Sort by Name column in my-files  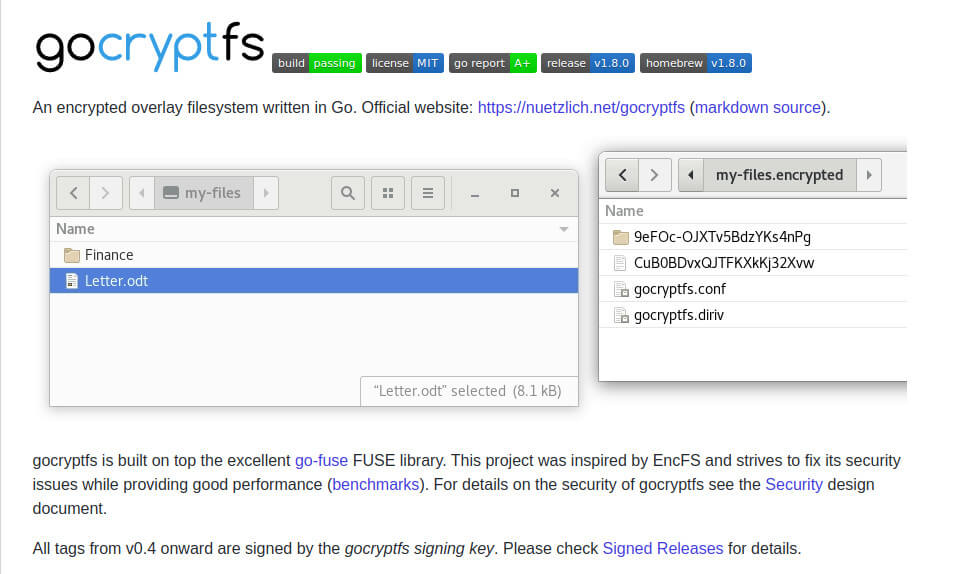pyautogui.click(x=313, y=229)
